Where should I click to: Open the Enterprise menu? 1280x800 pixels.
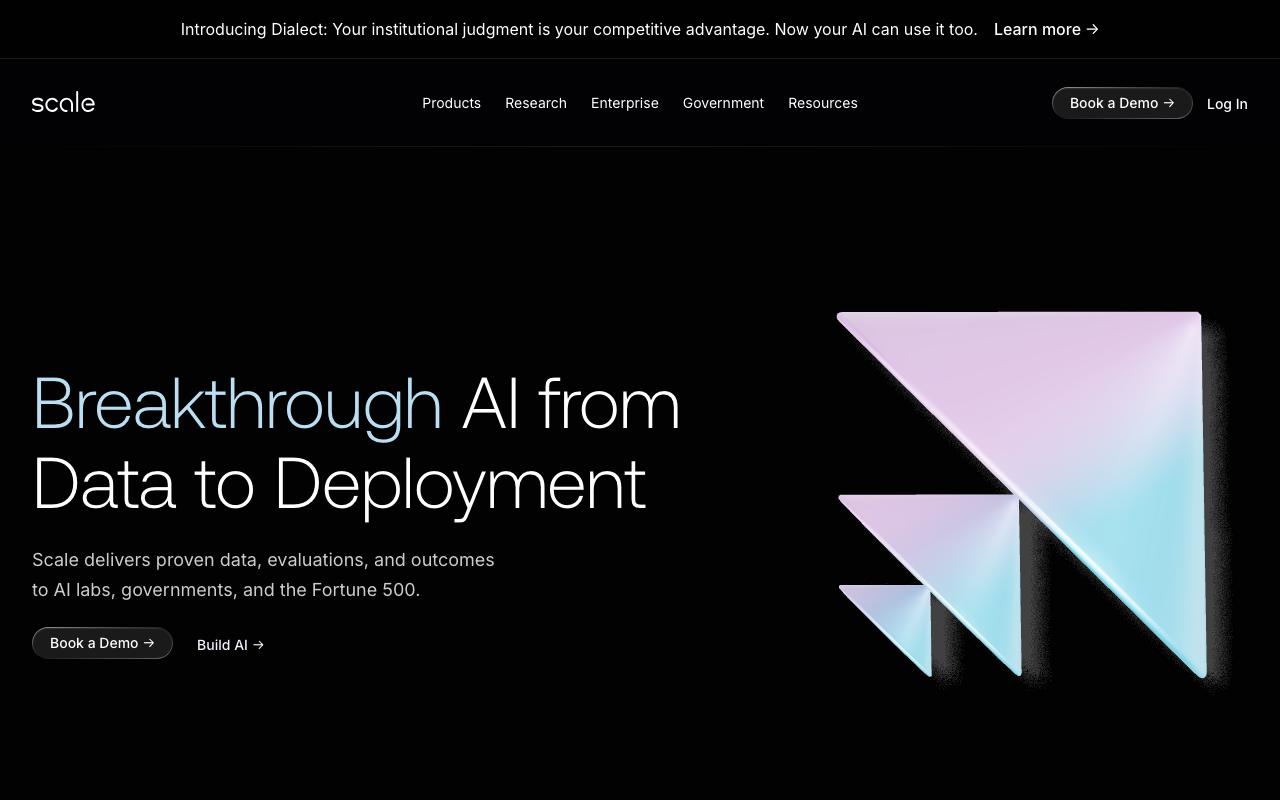click(x=625, y=103)
